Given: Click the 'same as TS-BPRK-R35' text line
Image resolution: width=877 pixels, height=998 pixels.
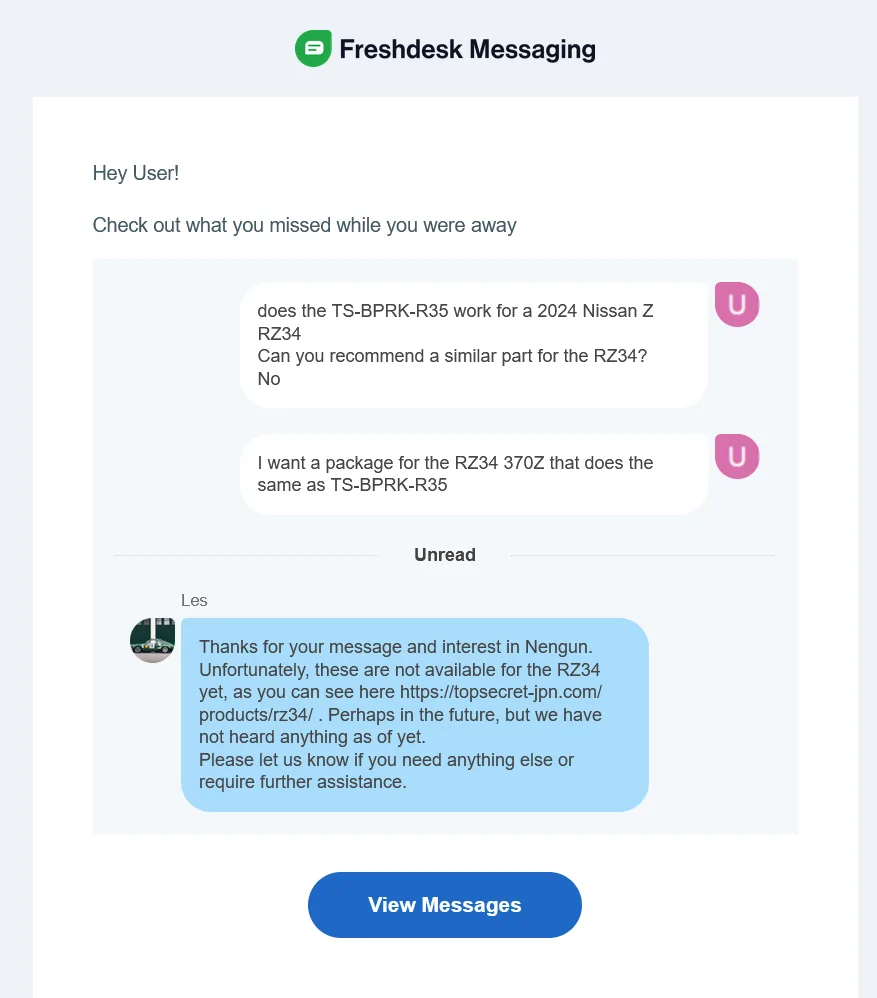Looking at the screenshot, I should [352, 485].
